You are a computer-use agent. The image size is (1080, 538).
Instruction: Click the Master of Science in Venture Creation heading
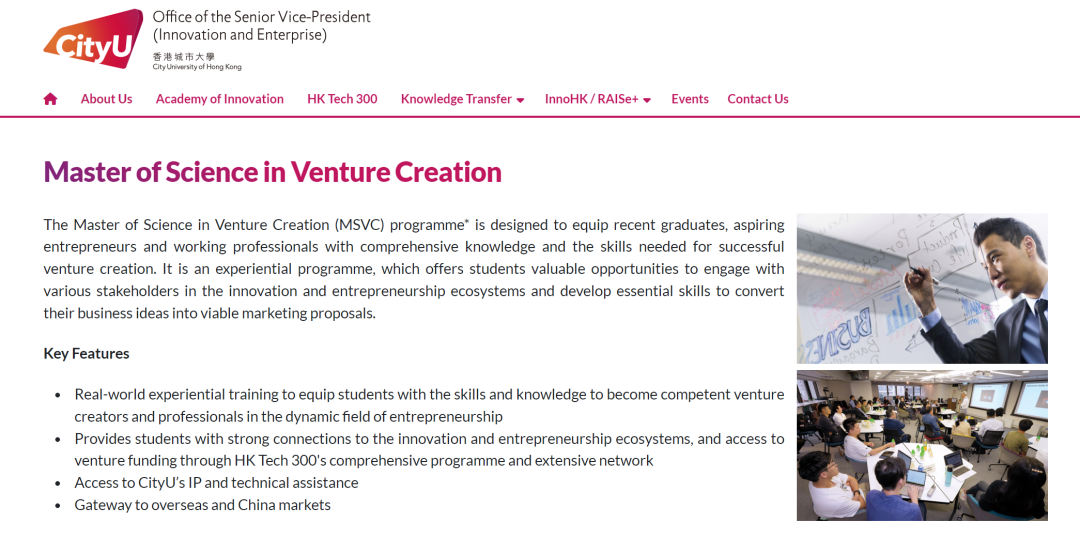click(x=272, y=172)
